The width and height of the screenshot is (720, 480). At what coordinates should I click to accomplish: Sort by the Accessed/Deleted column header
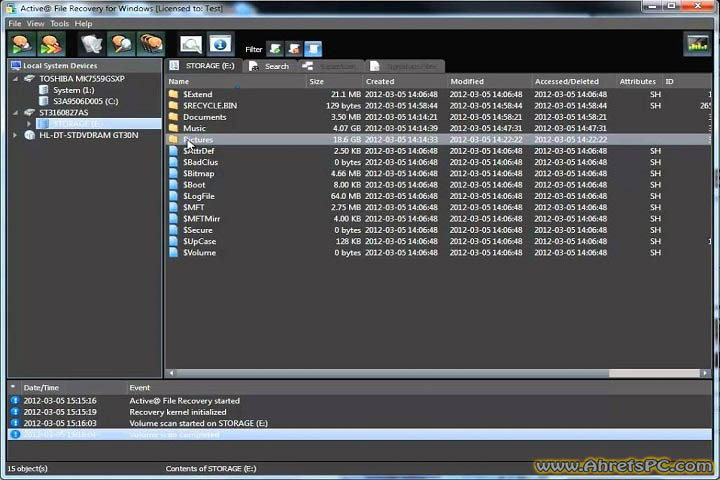[x=574, y=81]
